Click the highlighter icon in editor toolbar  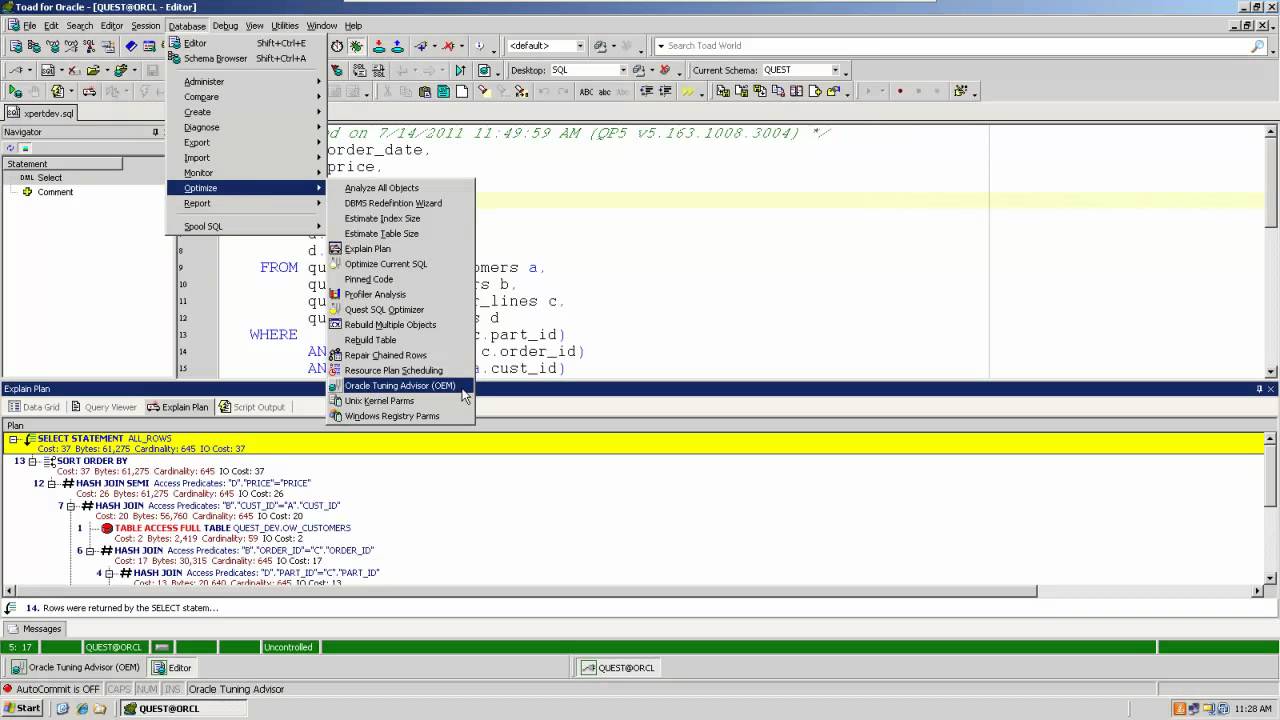pyautogui.click(x=483, y=91)
